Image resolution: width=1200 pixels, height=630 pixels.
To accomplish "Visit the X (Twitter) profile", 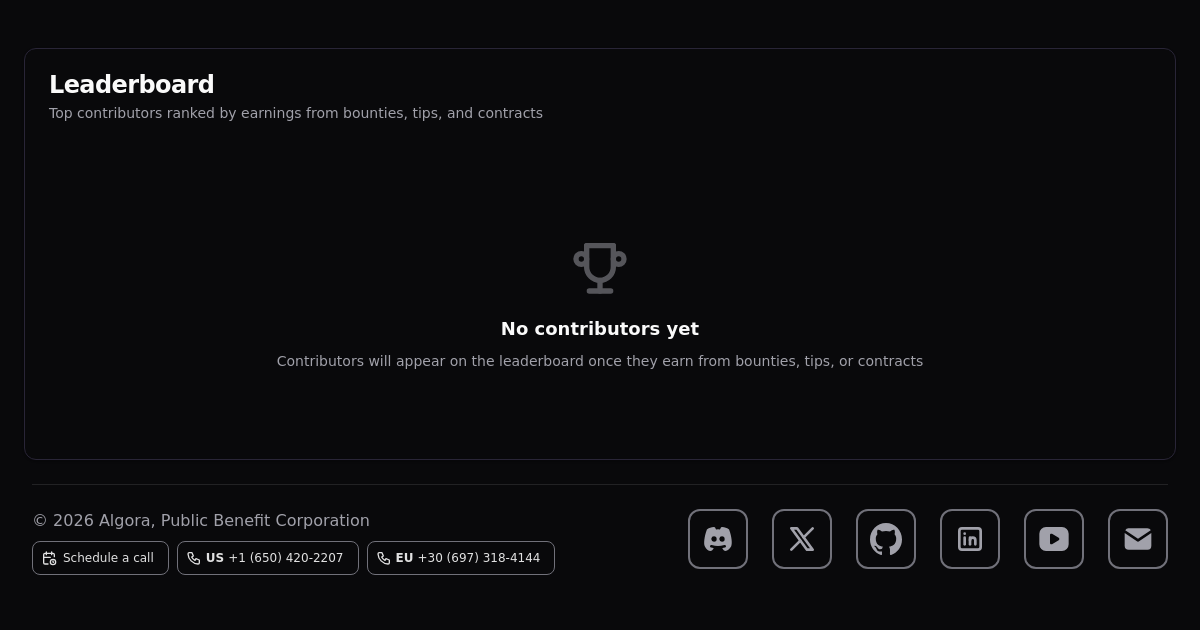I will tap(802, 539).
